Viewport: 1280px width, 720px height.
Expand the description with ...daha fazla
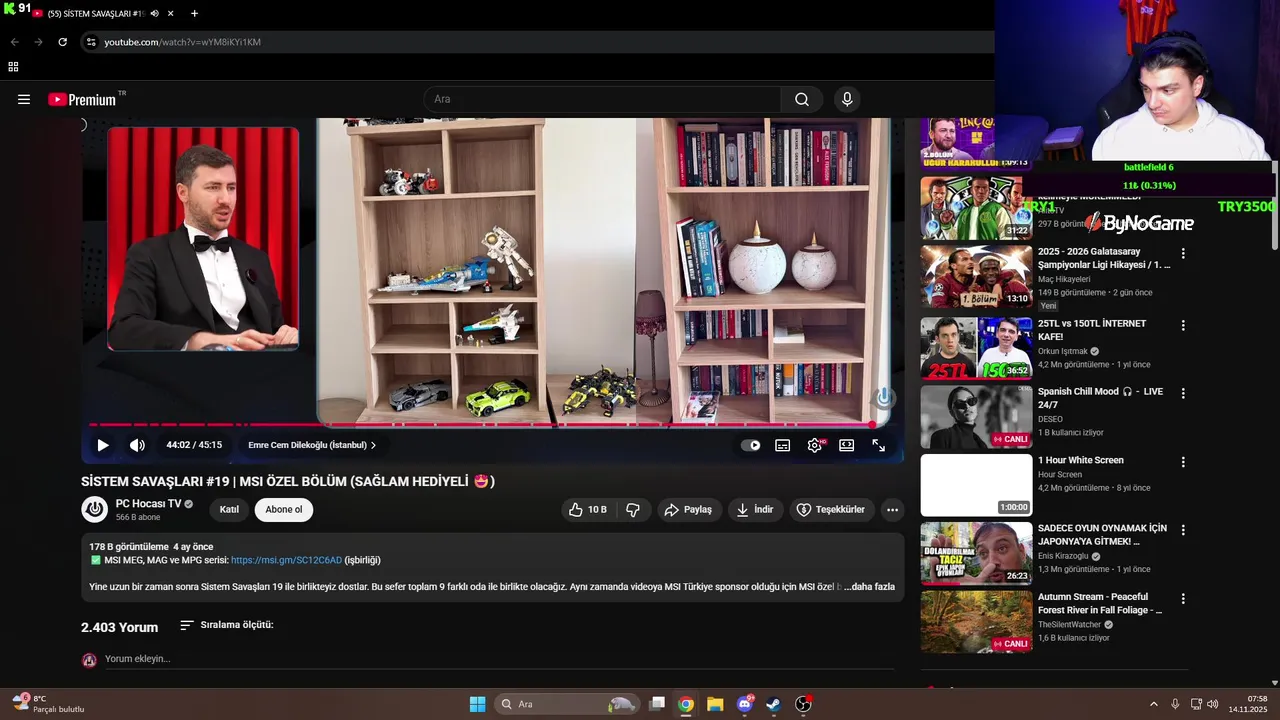coord(869,586)
